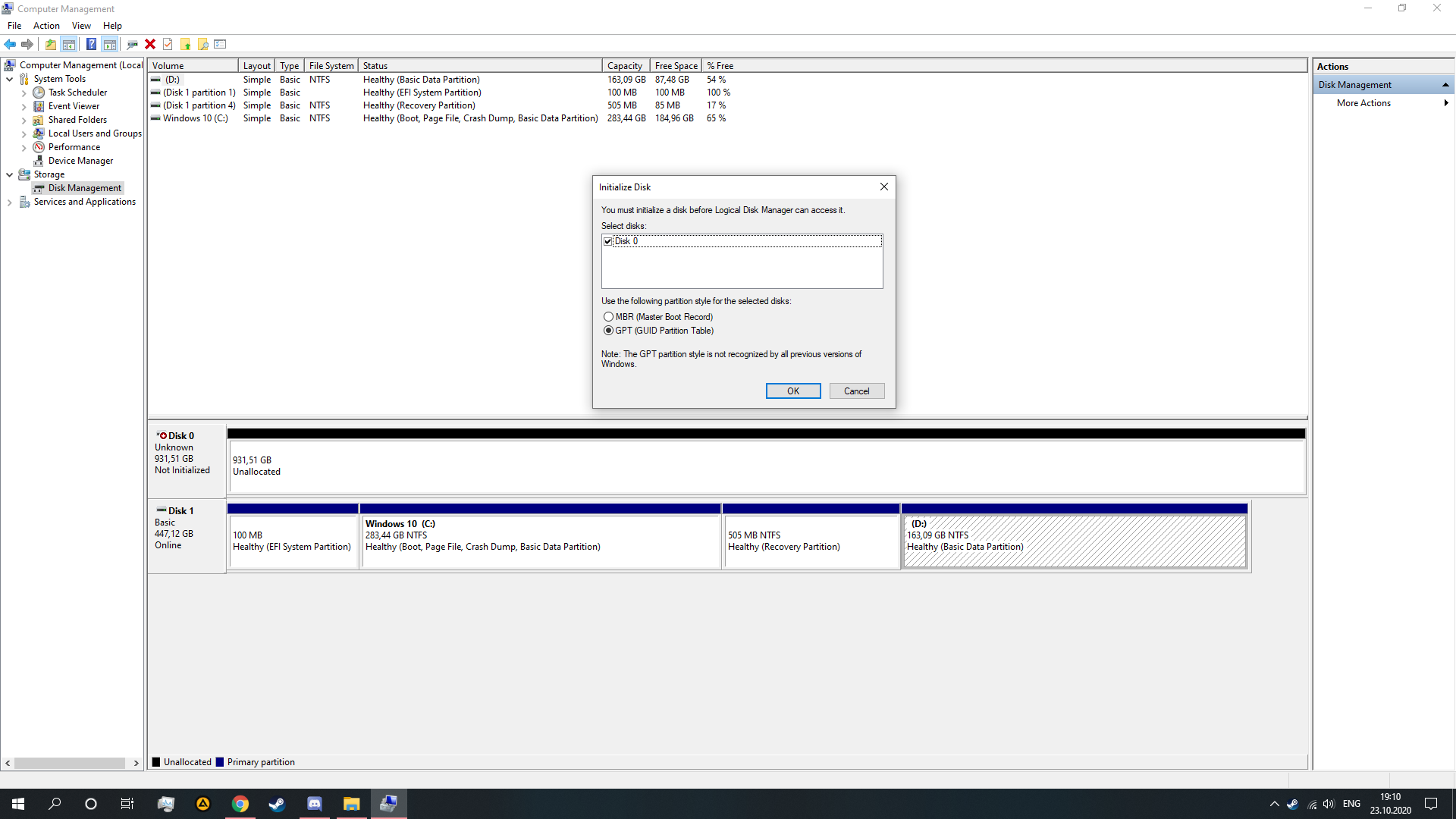Click the blue Help question mark icon
The image size is (1456, 819).
point(91,44)
